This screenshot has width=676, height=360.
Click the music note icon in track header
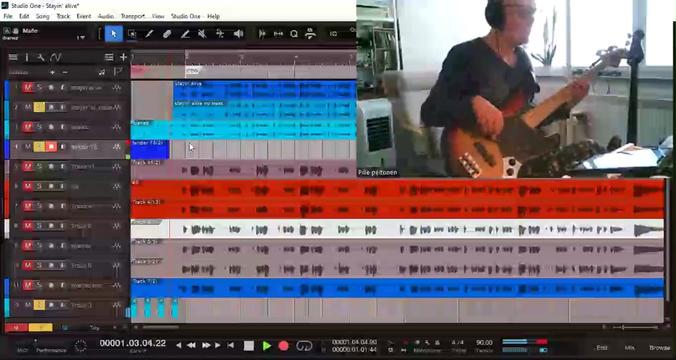pyautogui.click(x=102, y=72)
